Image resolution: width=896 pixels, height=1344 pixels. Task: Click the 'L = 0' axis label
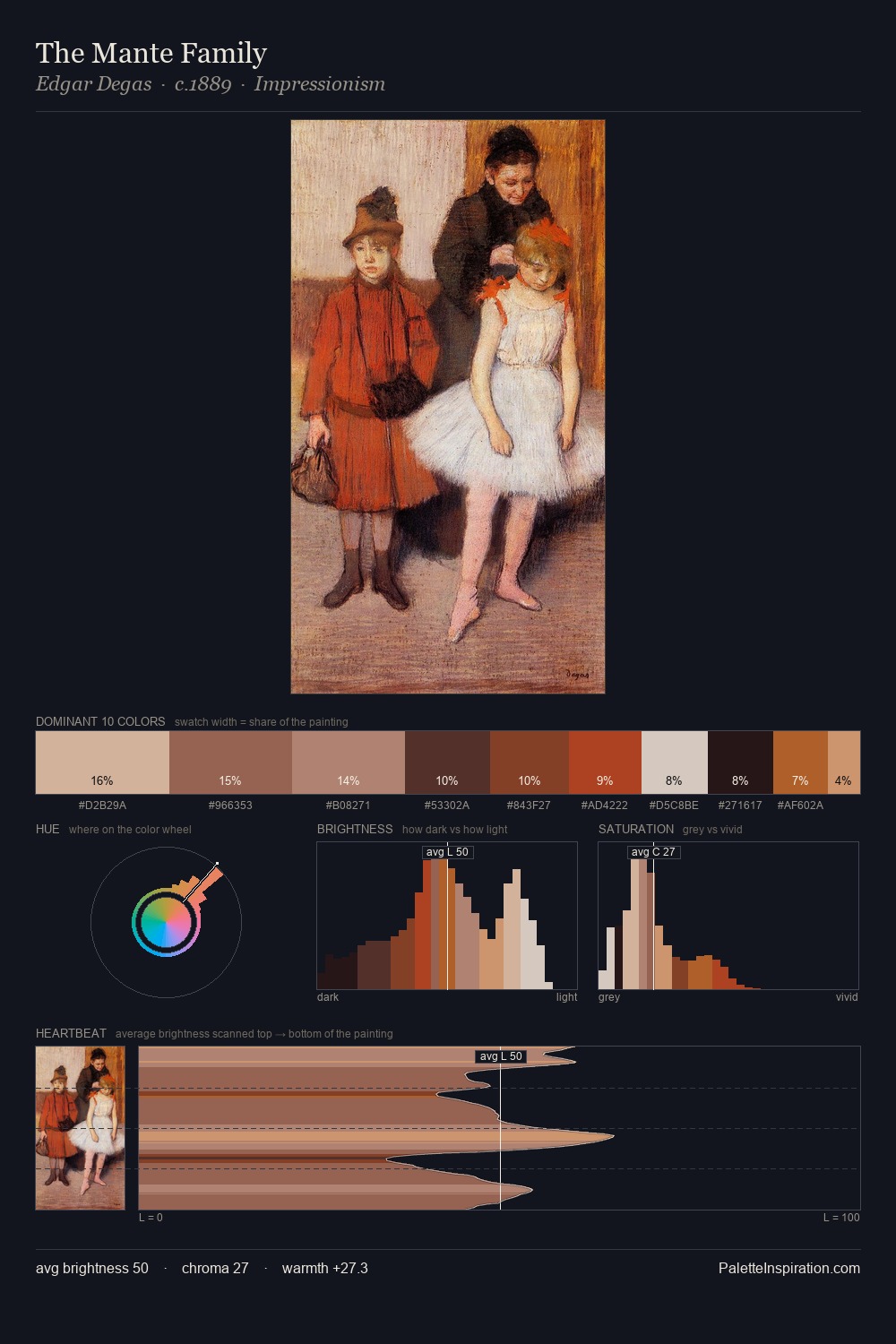point(151,1218)
